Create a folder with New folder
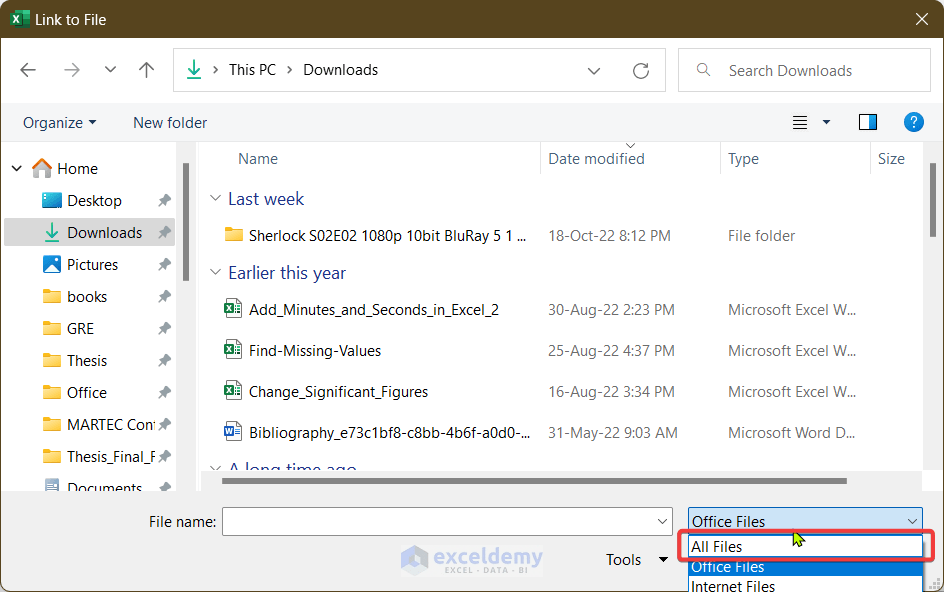 point(169,122)
